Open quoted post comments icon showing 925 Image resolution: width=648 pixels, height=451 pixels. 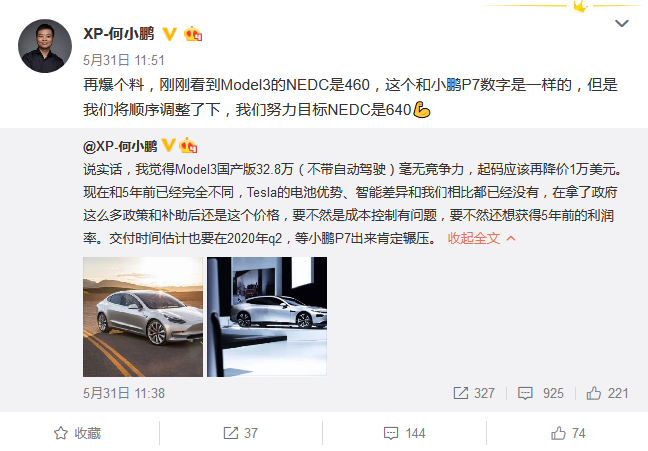point(541,393)
